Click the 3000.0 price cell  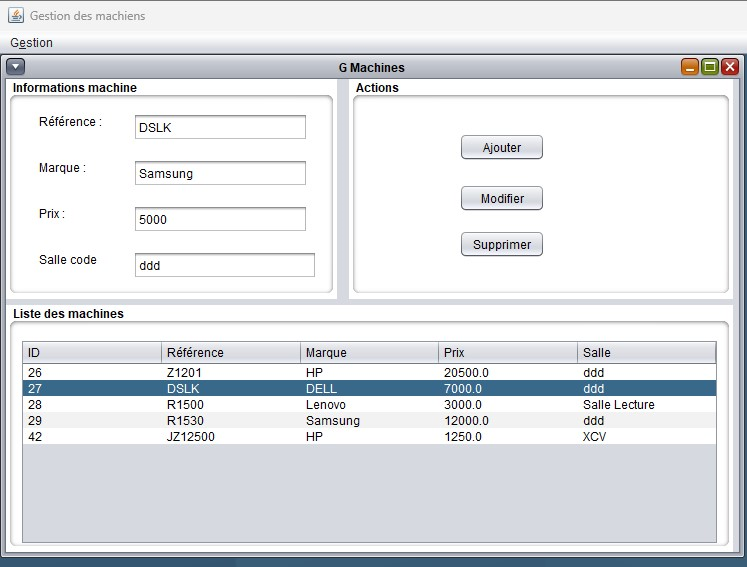[x=508, y=405]
